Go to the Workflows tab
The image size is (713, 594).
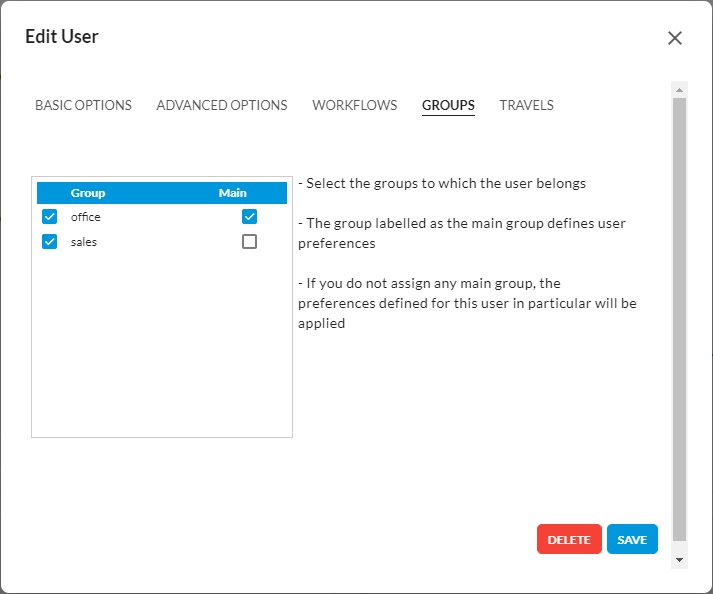[354, 105]
